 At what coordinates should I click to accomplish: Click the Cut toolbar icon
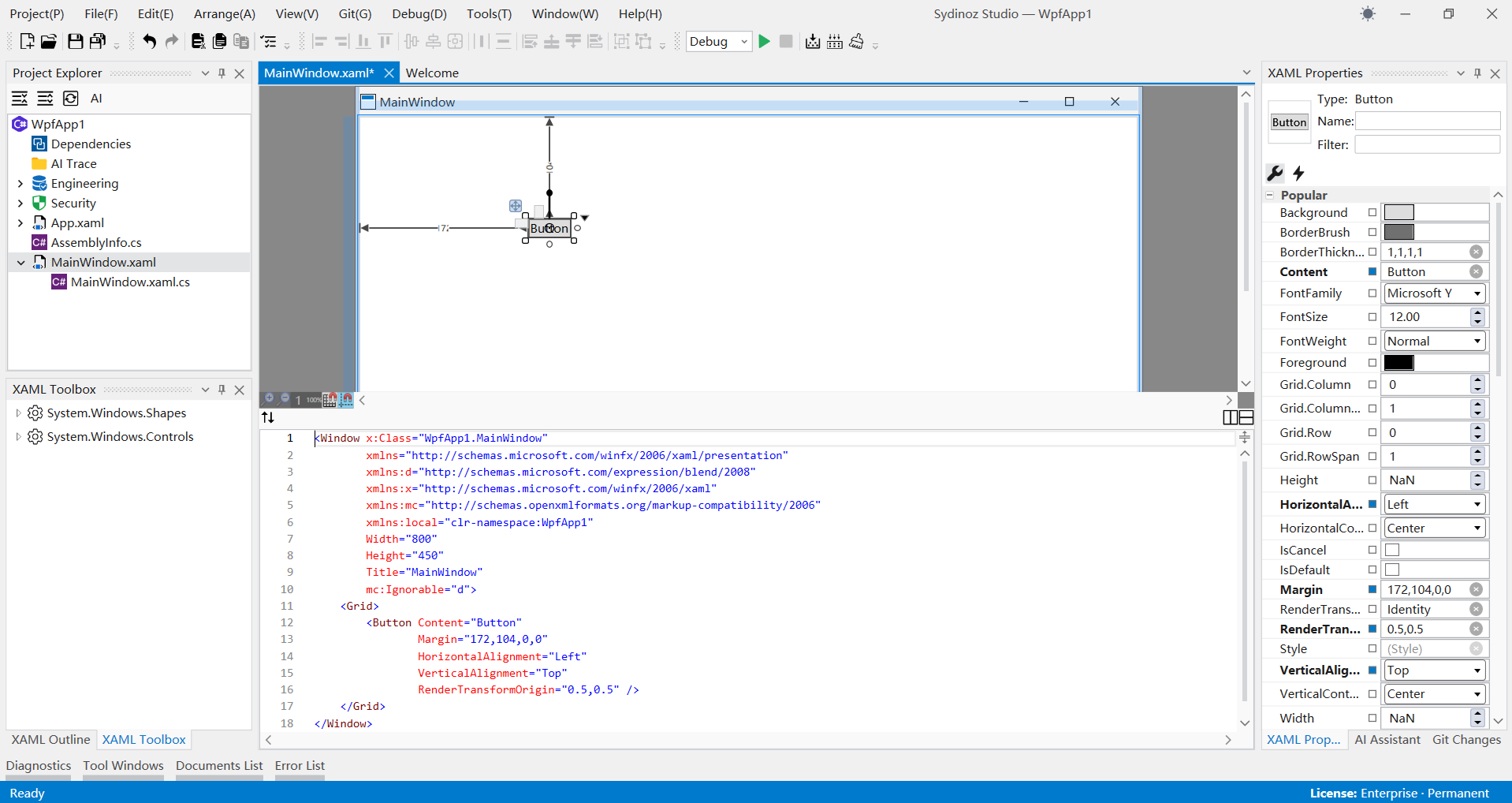[x=198, y=42]
